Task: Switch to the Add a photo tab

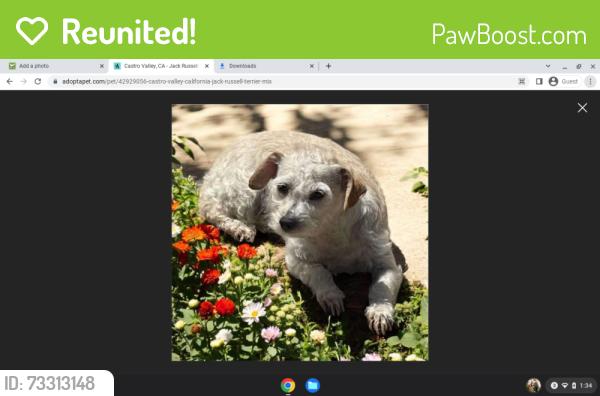Action: coord(54,66)
